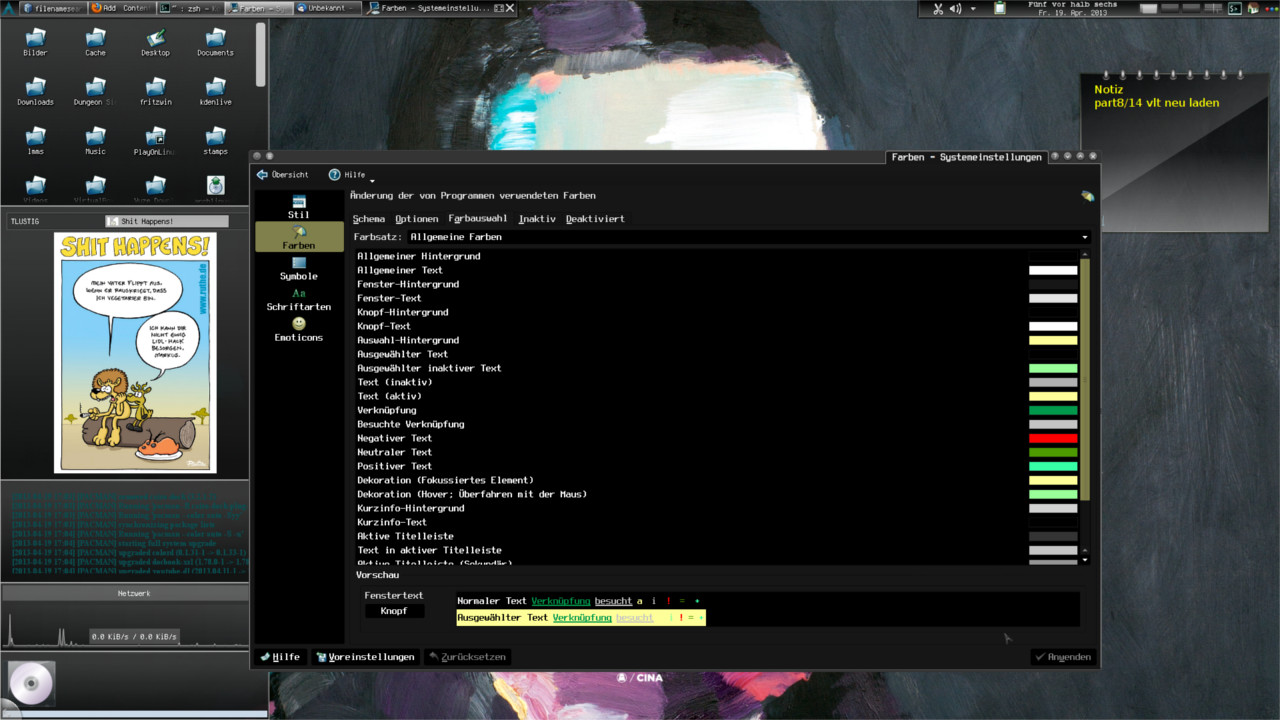
Task: Click the Knopf preview button
Action: click(x=394, y=611)
